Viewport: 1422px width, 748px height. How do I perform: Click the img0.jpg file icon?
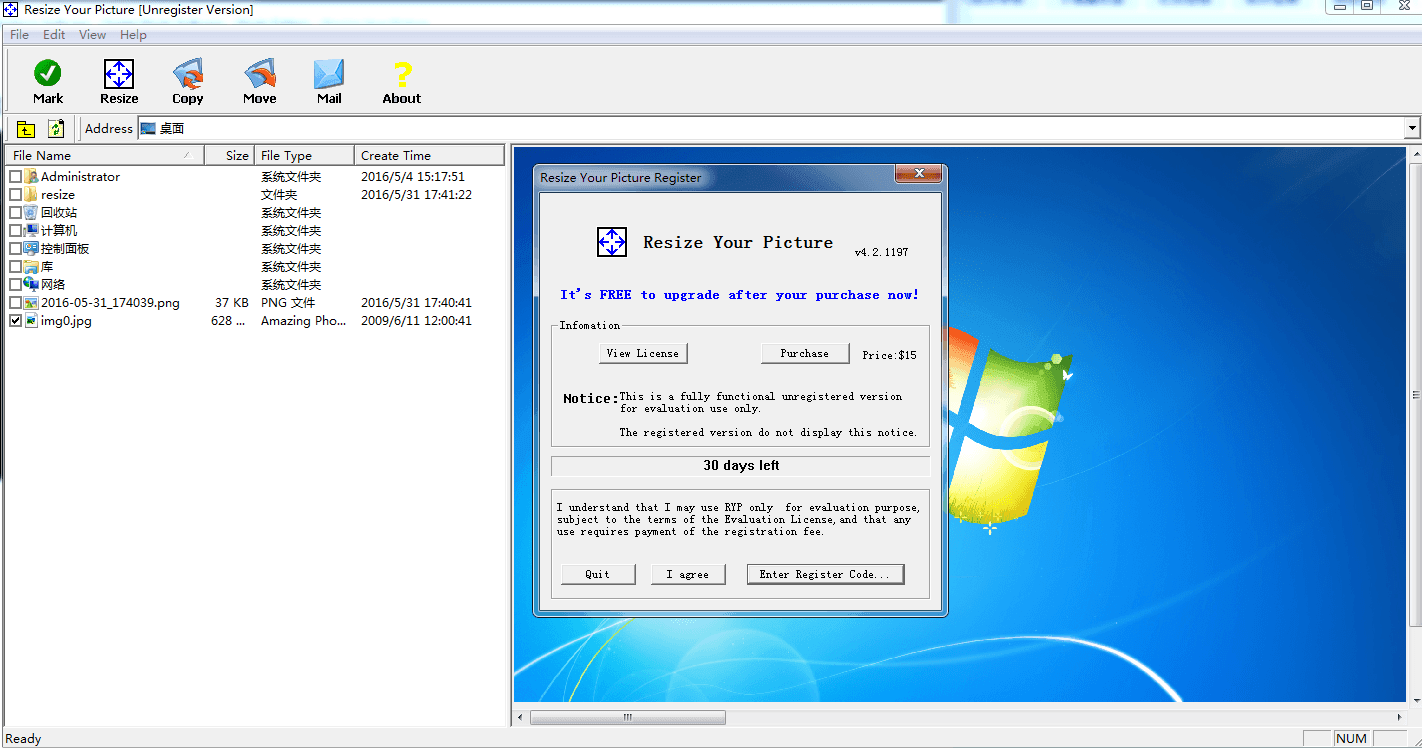coord(31,321)
